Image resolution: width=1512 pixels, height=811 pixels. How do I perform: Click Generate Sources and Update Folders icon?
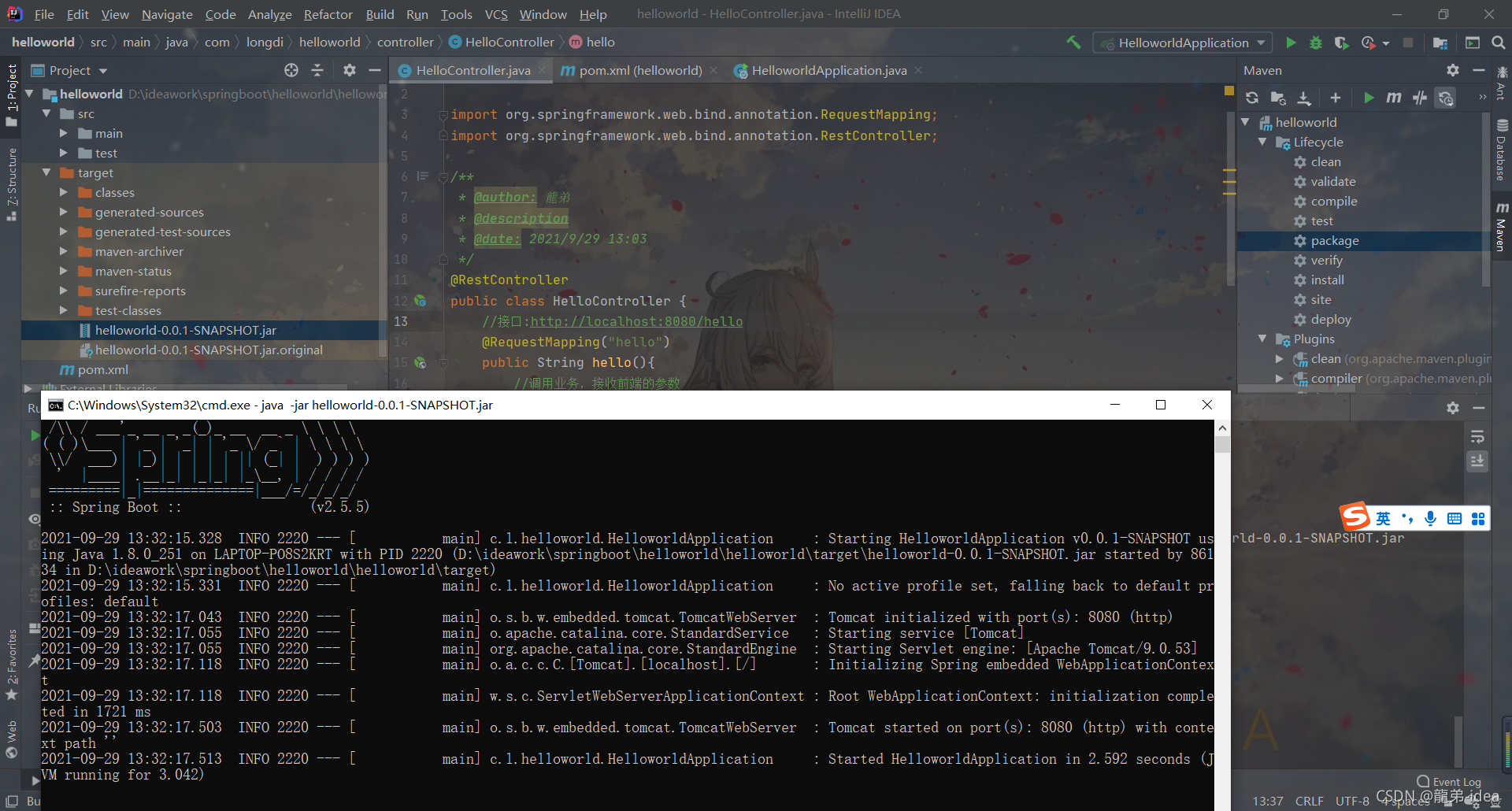click(1278, 98)
